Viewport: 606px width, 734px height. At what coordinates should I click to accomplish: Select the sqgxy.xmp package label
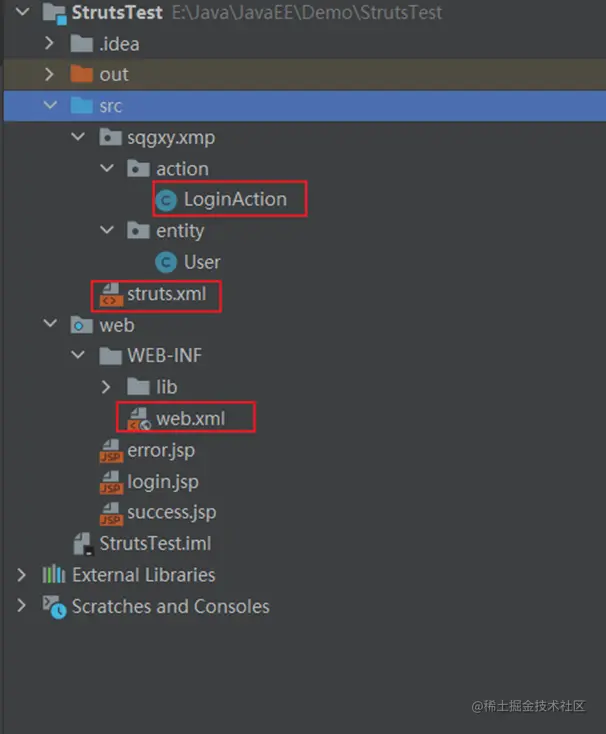point(171,138)
